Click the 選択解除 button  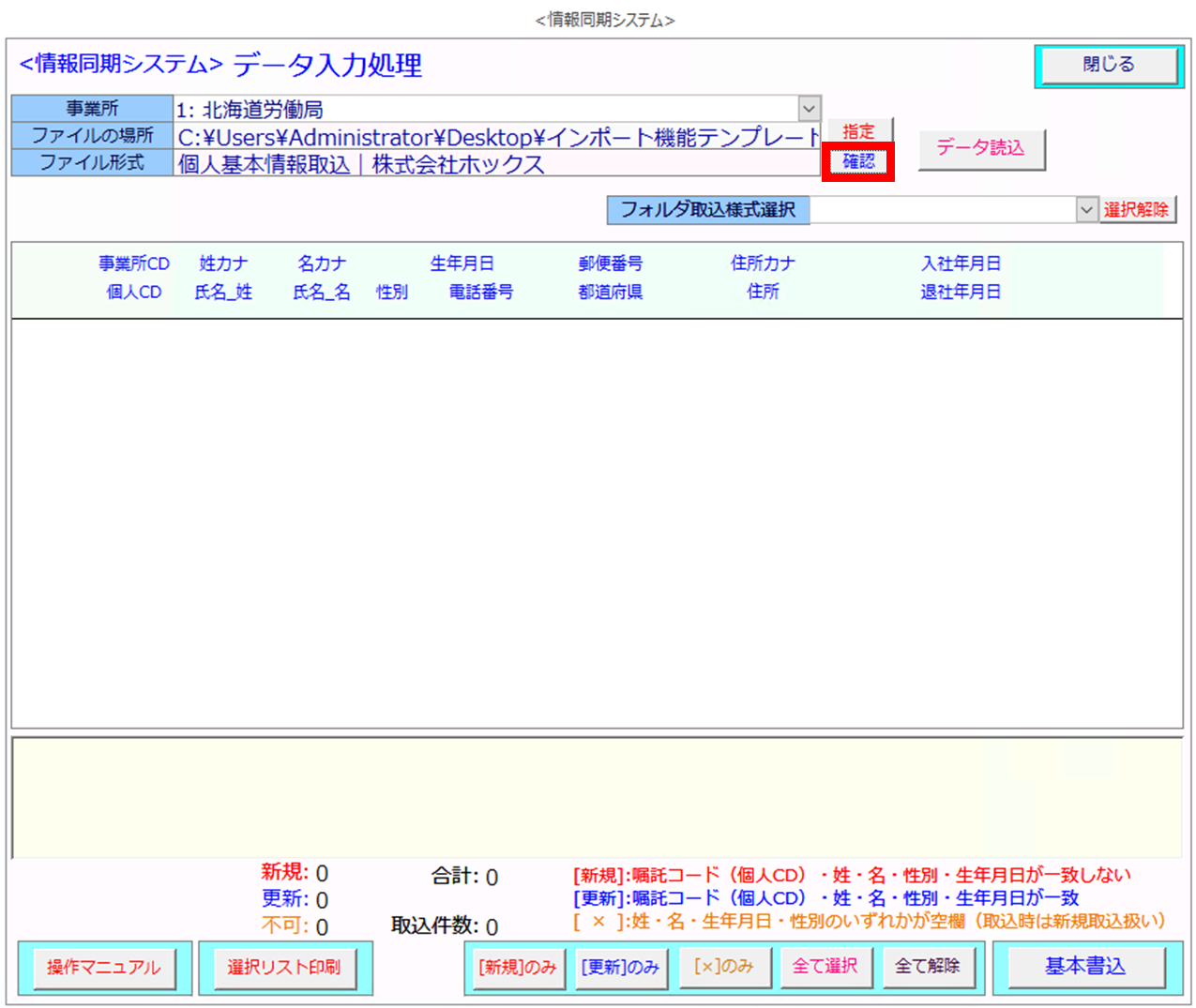click(x=1136, y=210)
